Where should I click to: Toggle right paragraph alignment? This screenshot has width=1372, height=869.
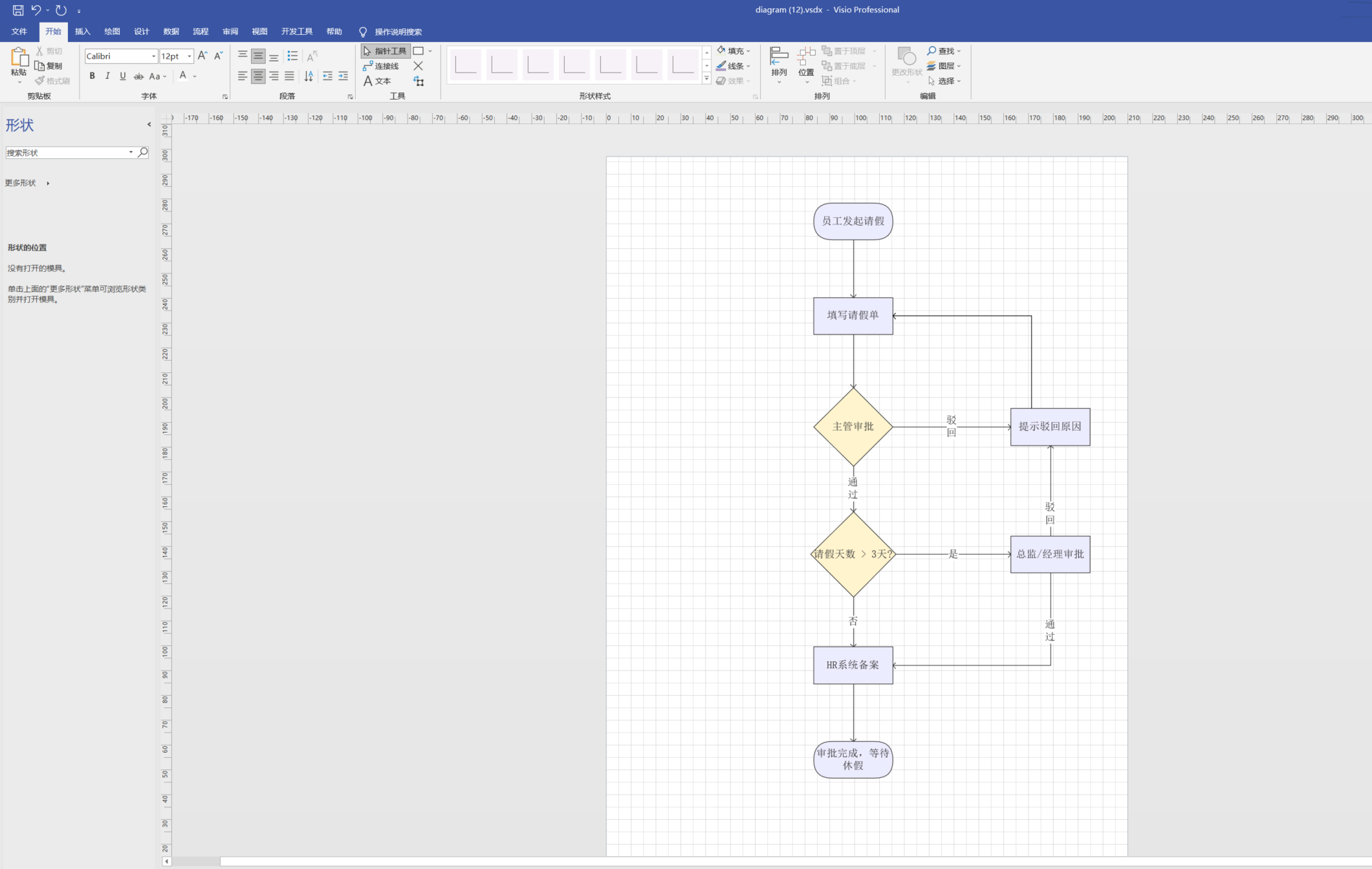[x=274, y=76]
